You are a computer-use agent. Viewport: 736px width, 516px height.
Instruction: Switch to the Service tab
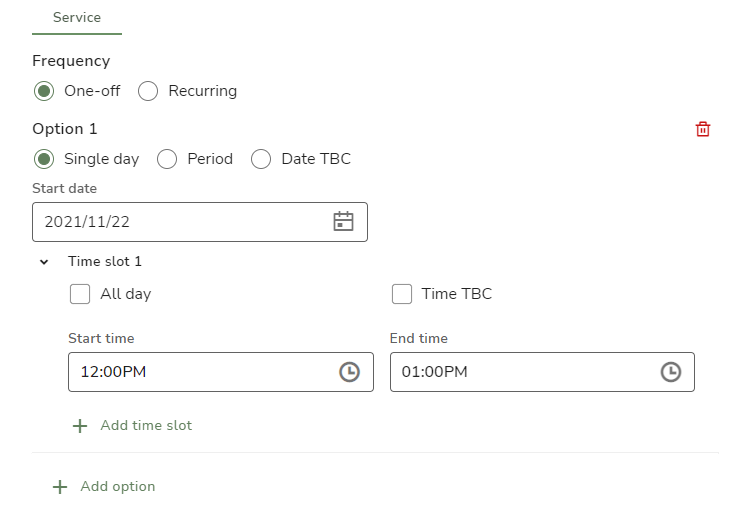click(77, 18)
